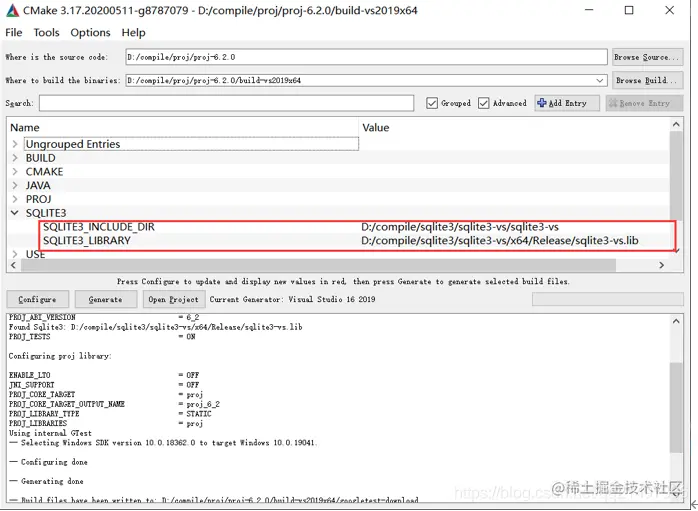Click the plus icon on Add Entry
This screenshot has height=511, width=698.
coord(542,103)
